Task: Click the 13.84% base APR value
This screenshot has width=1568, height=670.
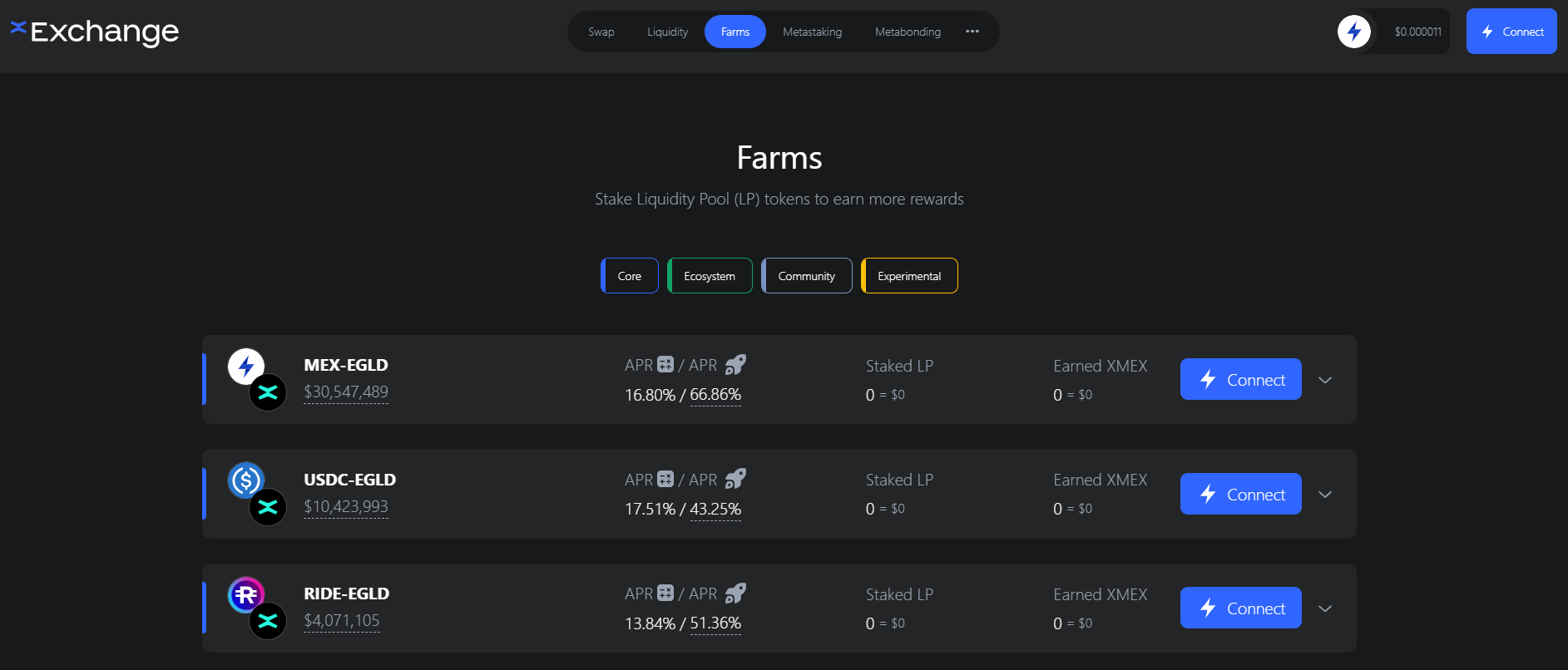Action: [x=650, y=623]
